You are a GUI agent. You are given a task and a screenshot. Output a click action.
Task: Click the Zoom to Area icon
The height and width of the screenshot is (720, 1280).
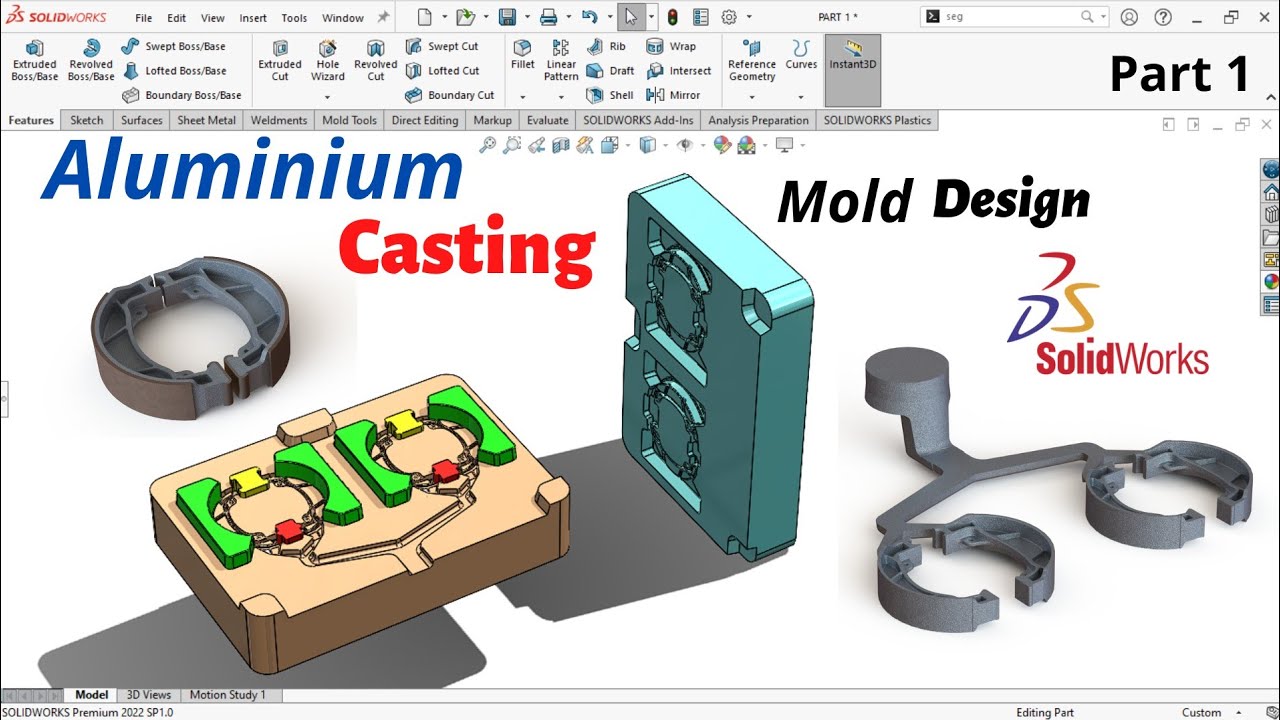tap(512, 145)
